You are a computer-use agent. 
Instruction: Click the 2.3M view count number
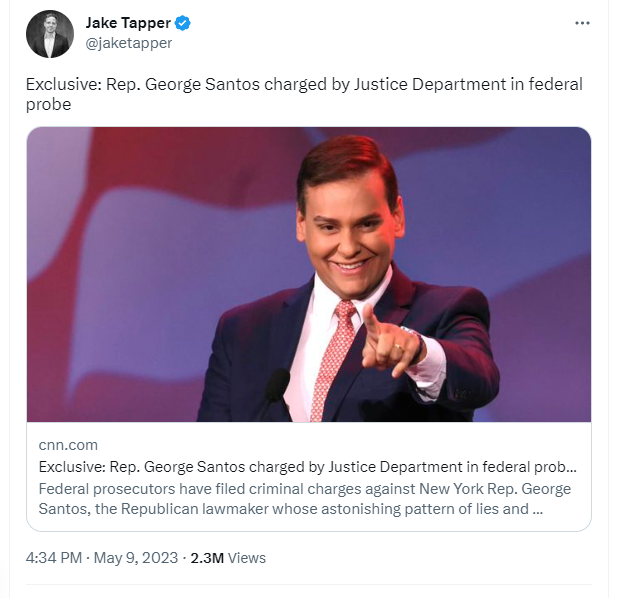click(208, 557)
